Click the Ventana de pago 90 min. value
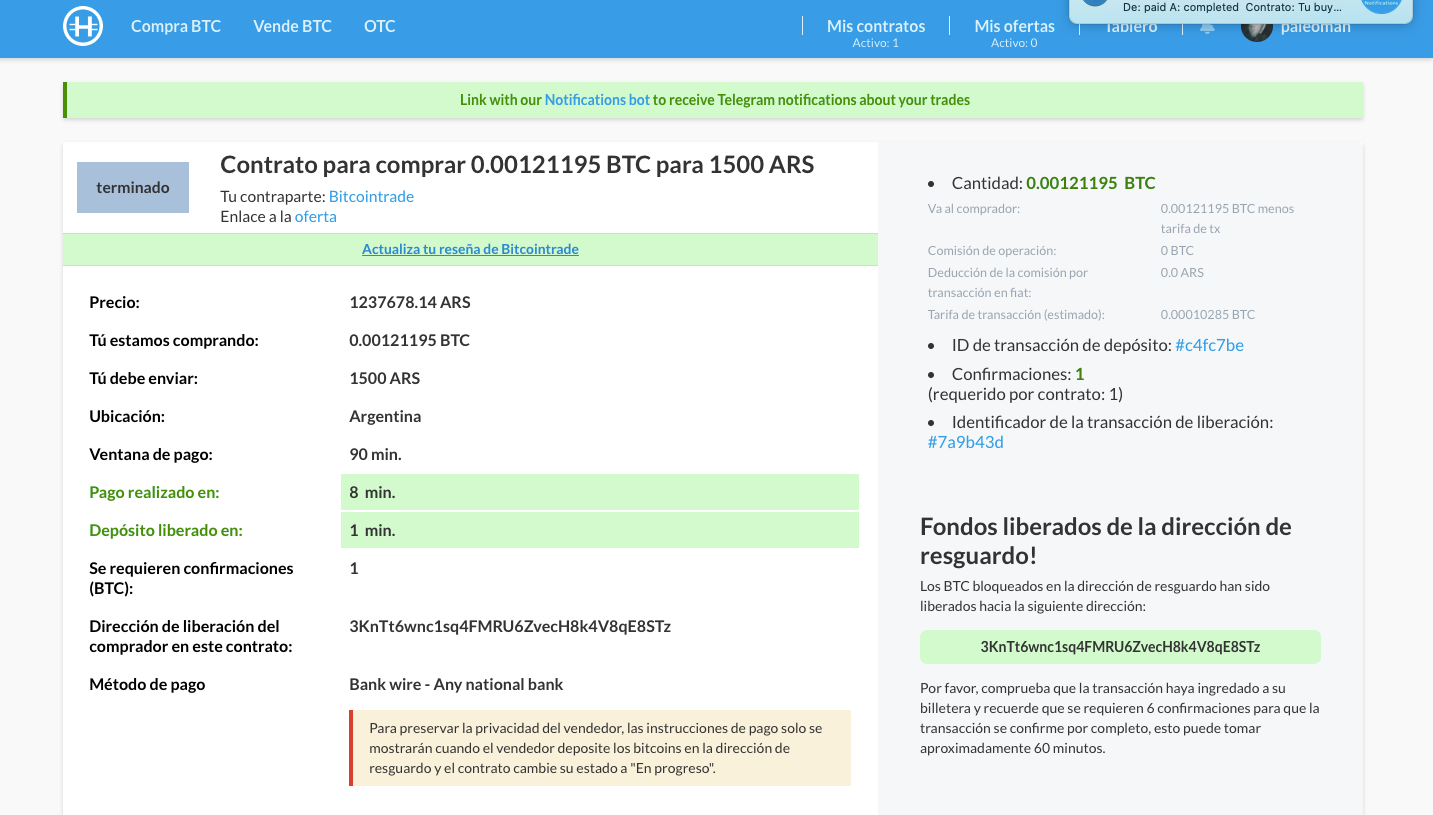 coord(375,454)
